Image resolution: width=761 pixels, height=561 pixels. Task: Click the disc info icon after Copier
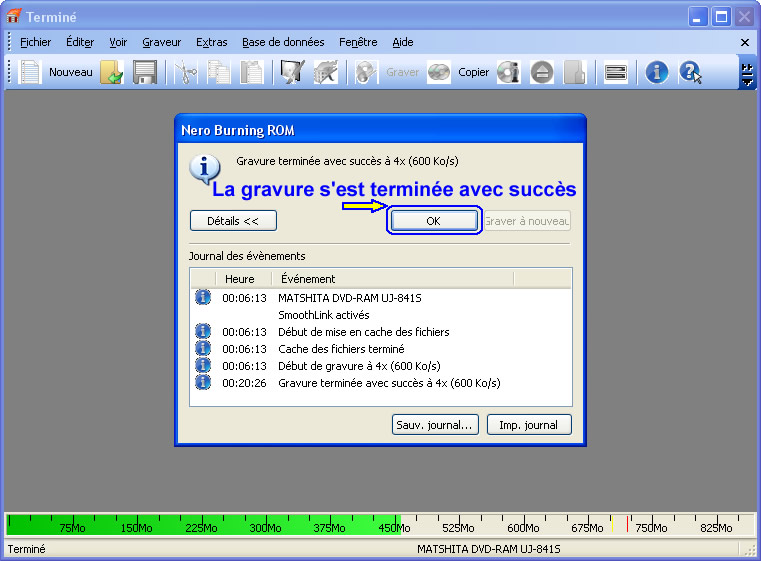509,72
